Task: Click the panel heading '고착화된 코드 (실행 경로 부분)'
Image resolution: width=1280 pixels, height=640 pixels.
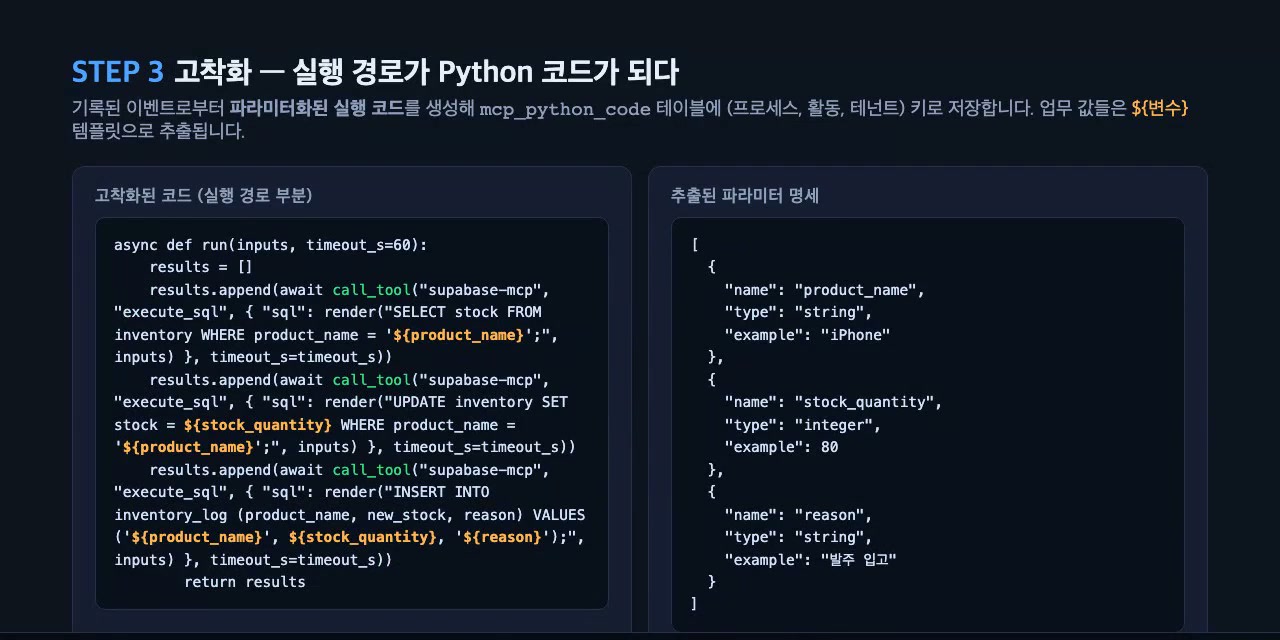Action: 203,195
